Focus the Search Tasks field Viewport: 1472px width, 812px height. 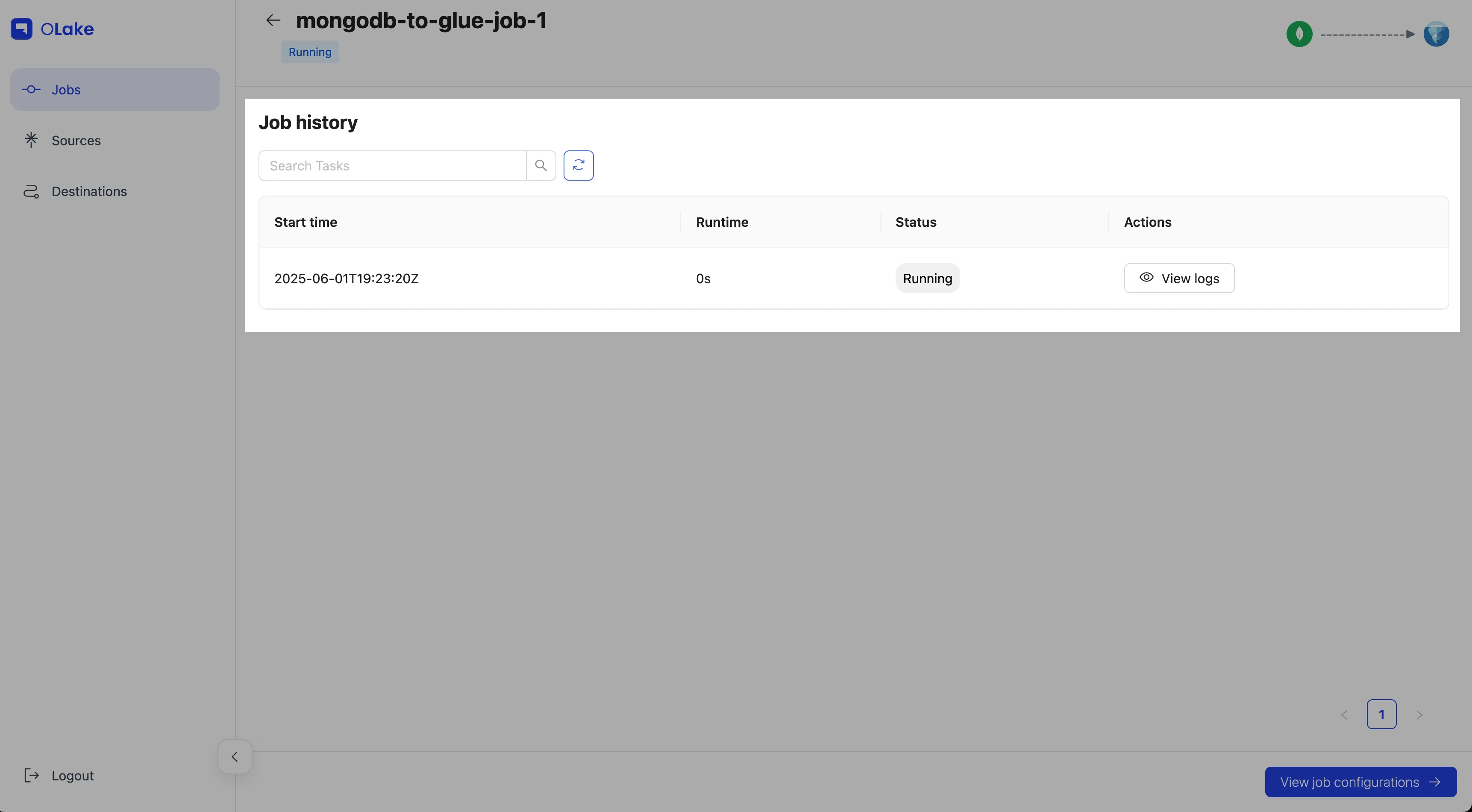click(392, 166)
